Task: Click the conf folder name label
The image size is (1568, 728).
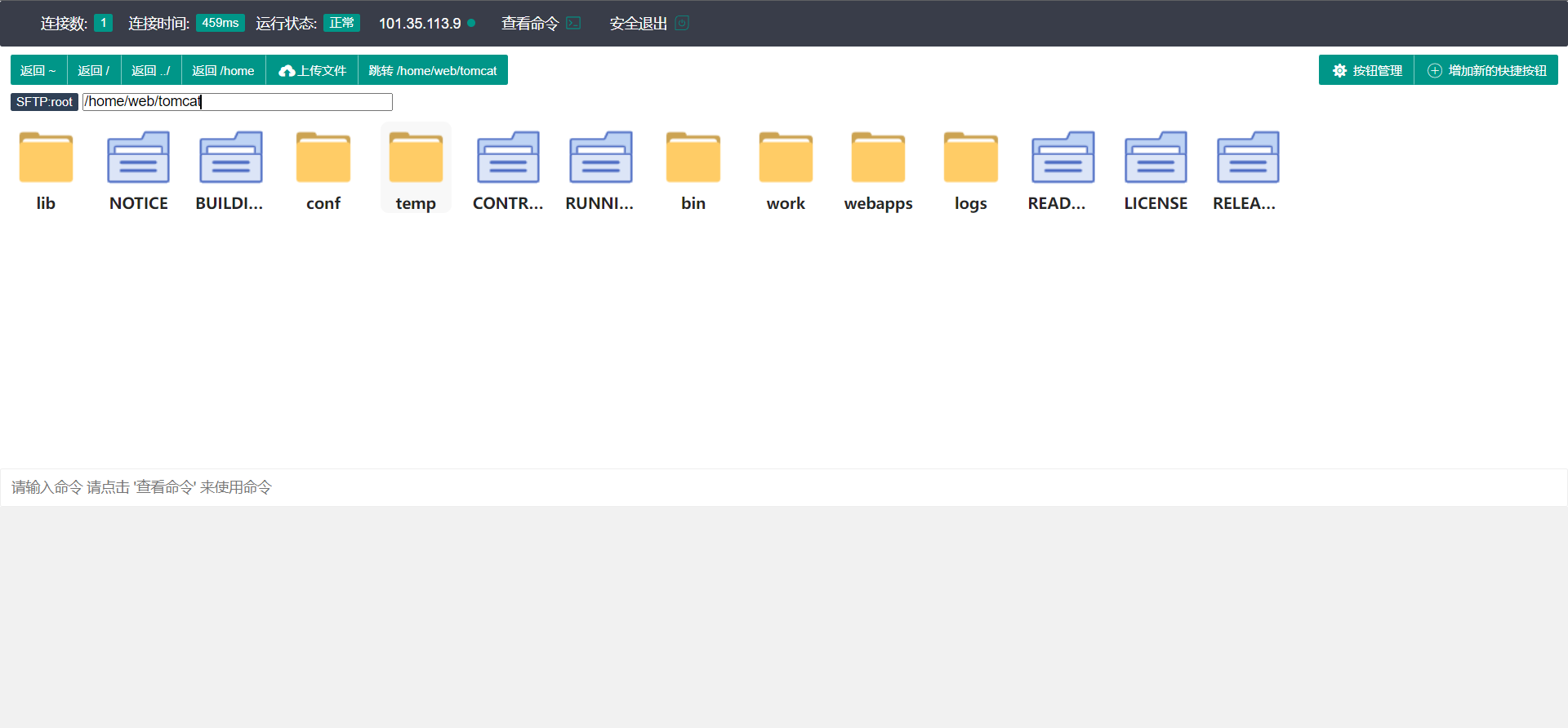Action: [x=323, y=203]
